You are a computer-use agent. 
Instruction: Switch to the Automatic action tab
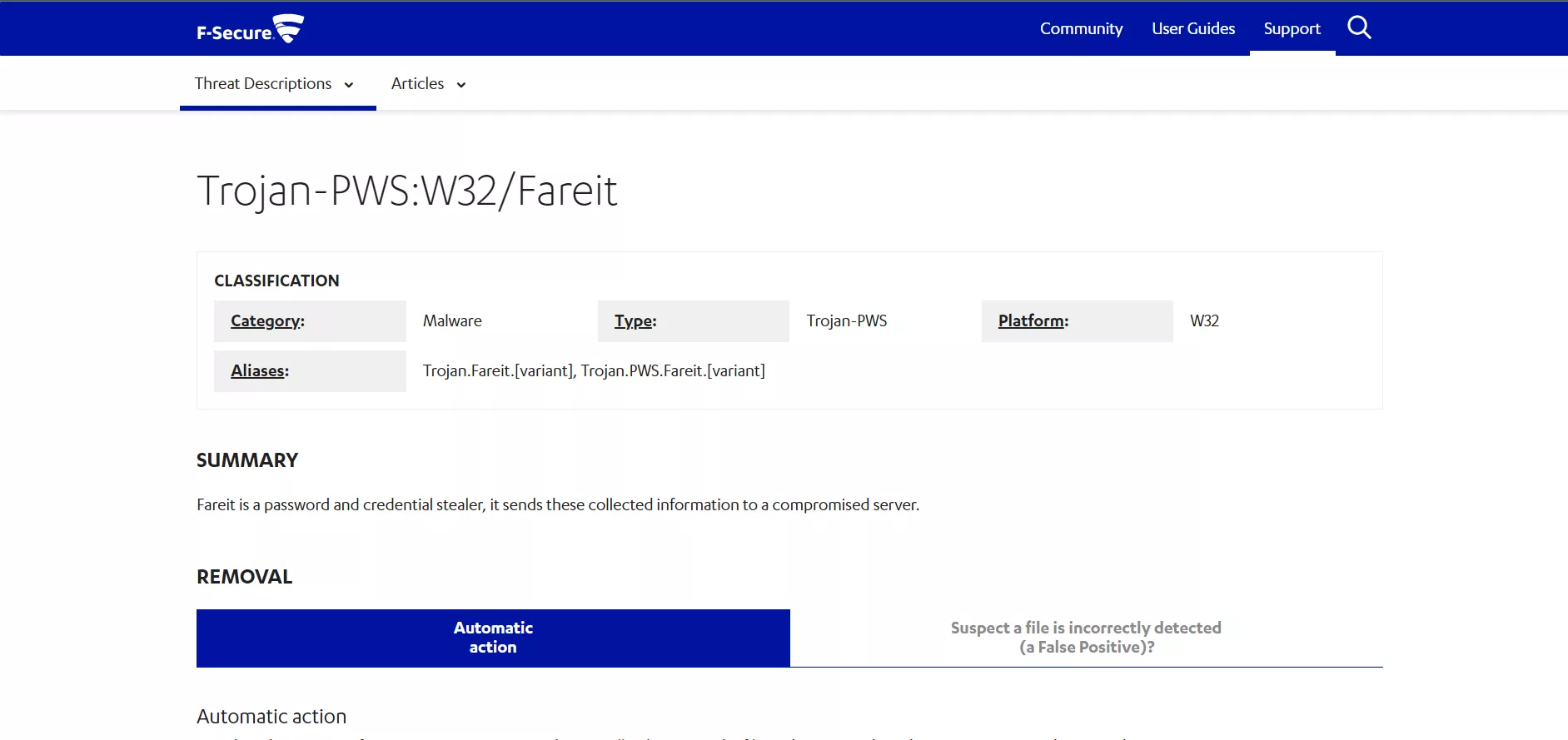pyautogui.click(x=493, y=638)
